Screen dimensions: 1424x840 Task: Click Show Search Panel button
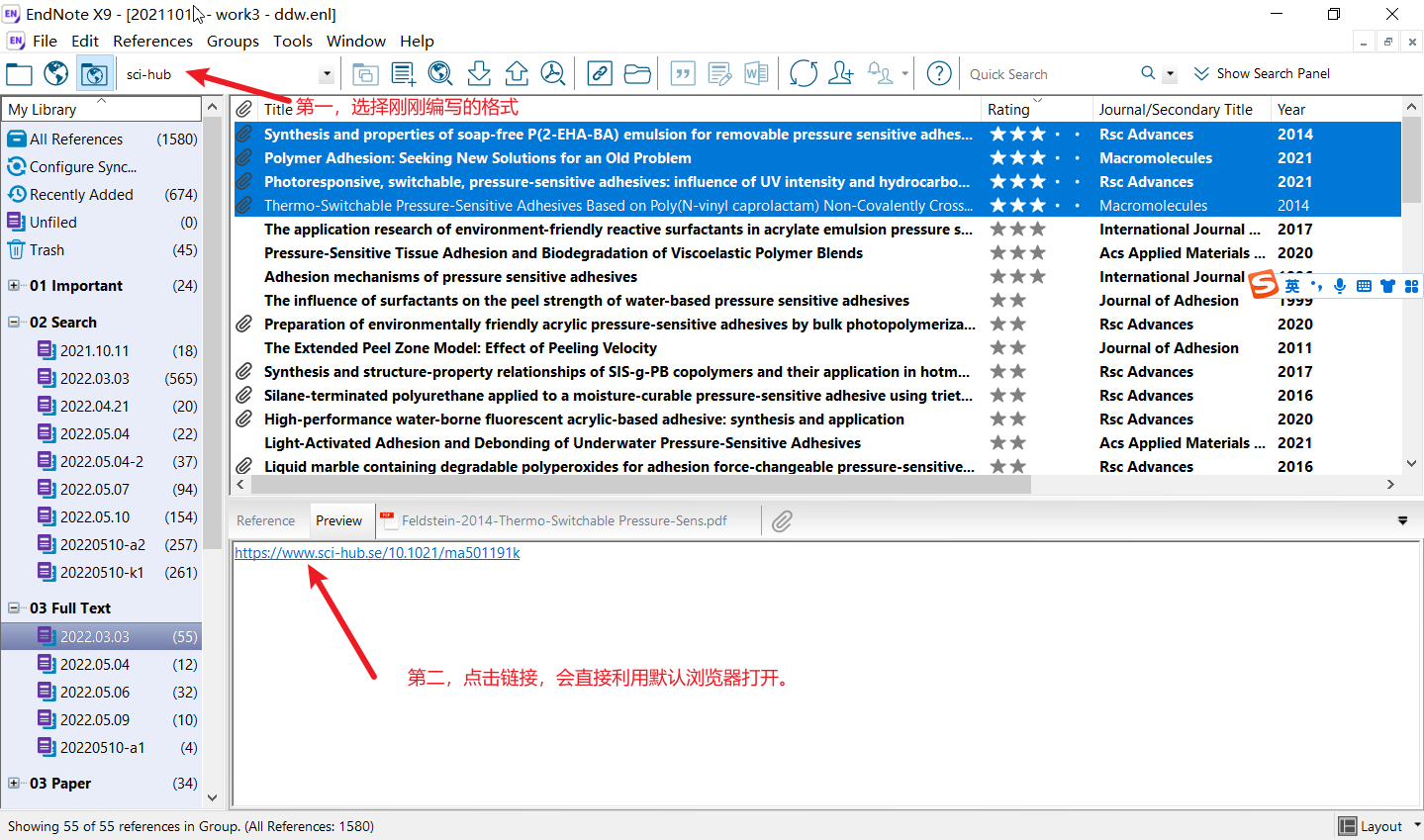(x=1262, y=74)
